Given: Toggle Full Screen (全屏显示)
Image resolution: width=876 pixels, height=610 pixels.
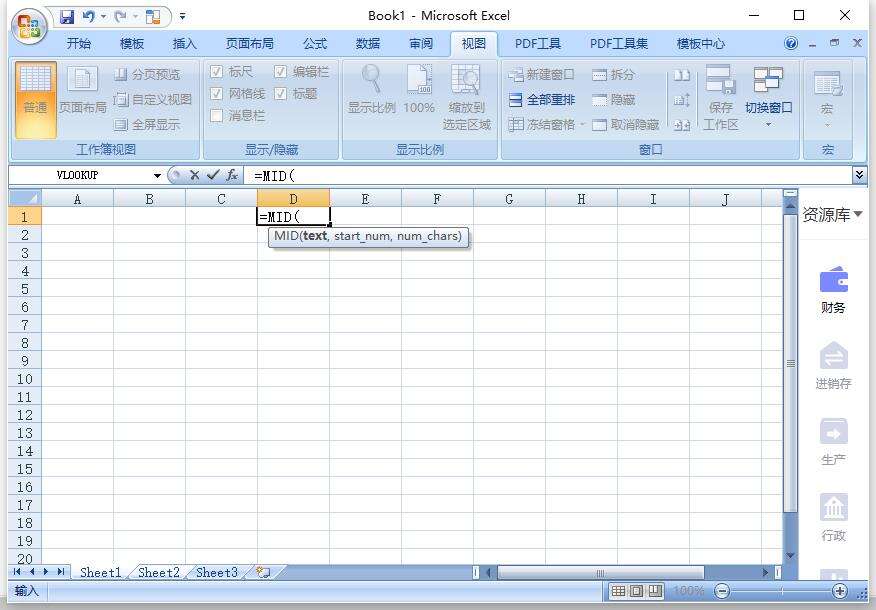Looking at the screenshot, I should pyautogui.click(x=147, y=125).
